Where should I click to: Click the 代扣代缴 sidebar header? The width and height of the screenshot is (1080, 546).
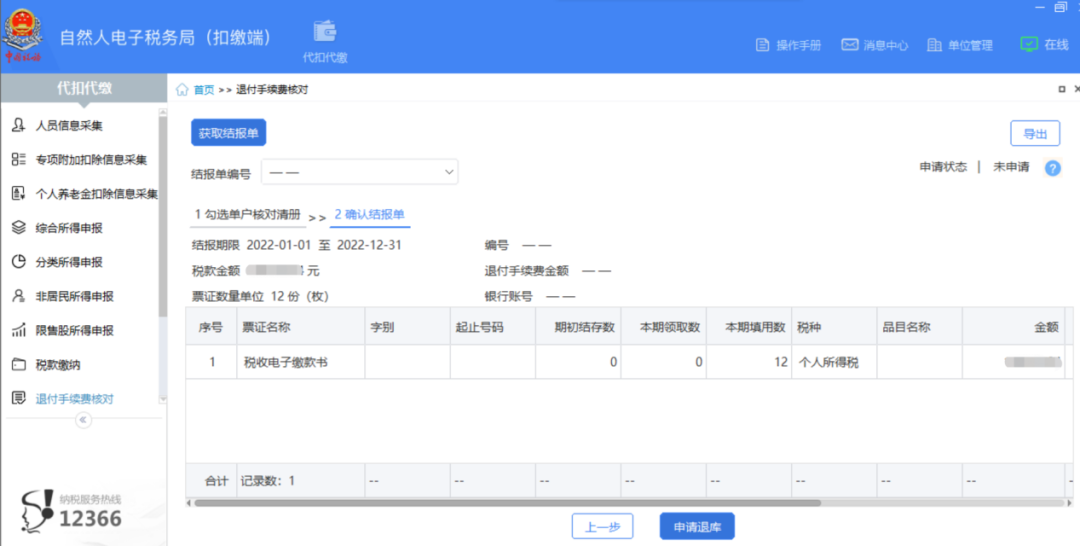tap(84, 88)
